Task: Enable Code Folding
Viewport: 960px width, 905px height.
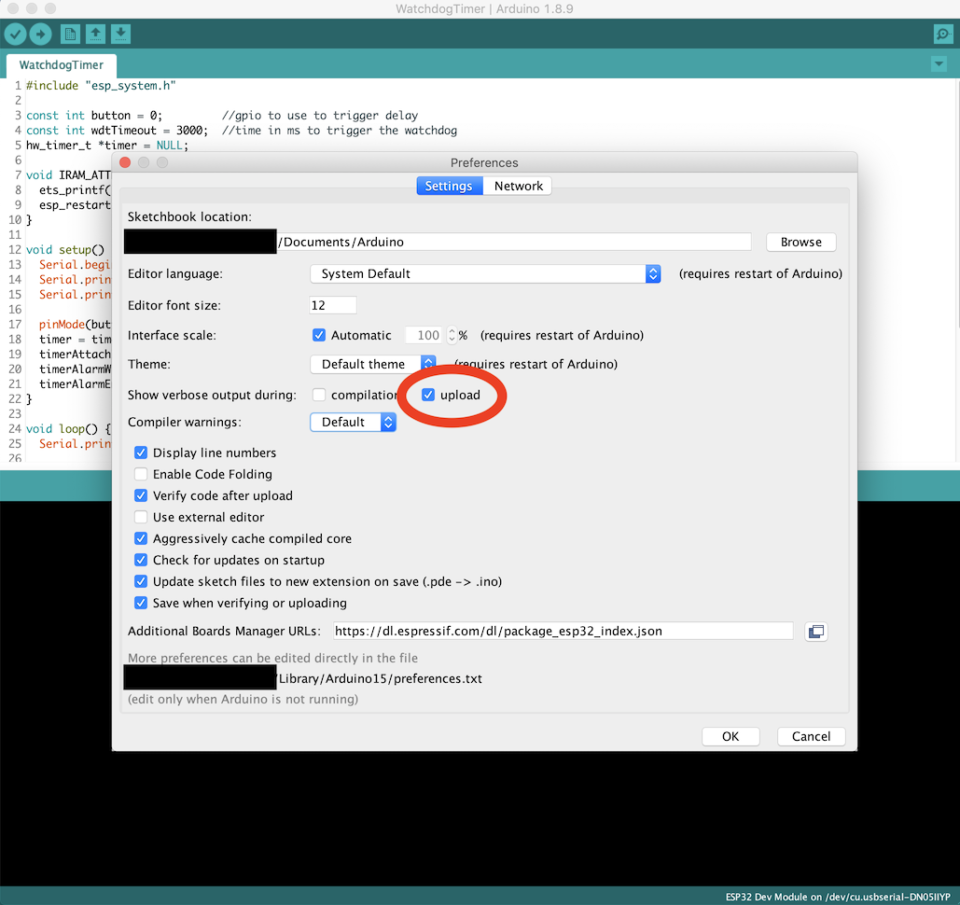Action: point(140,474)
